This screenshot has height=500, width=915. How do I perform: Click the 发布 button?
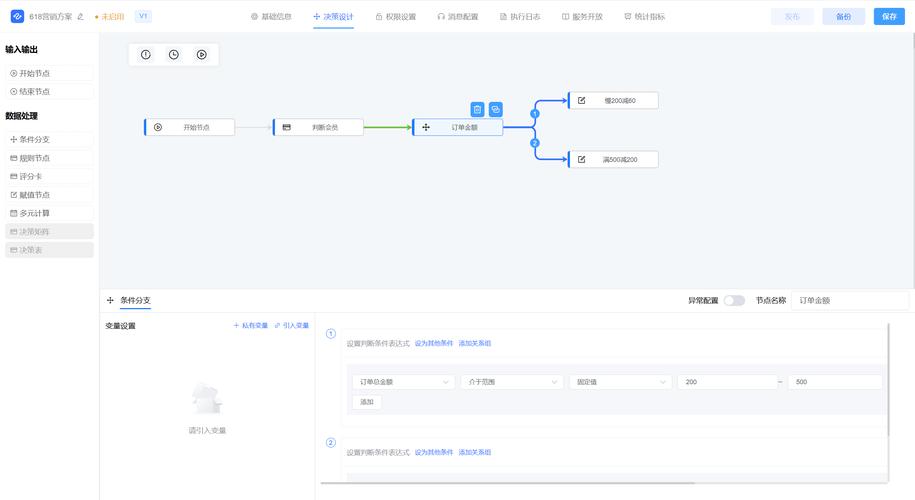click(x=792, y=16)
